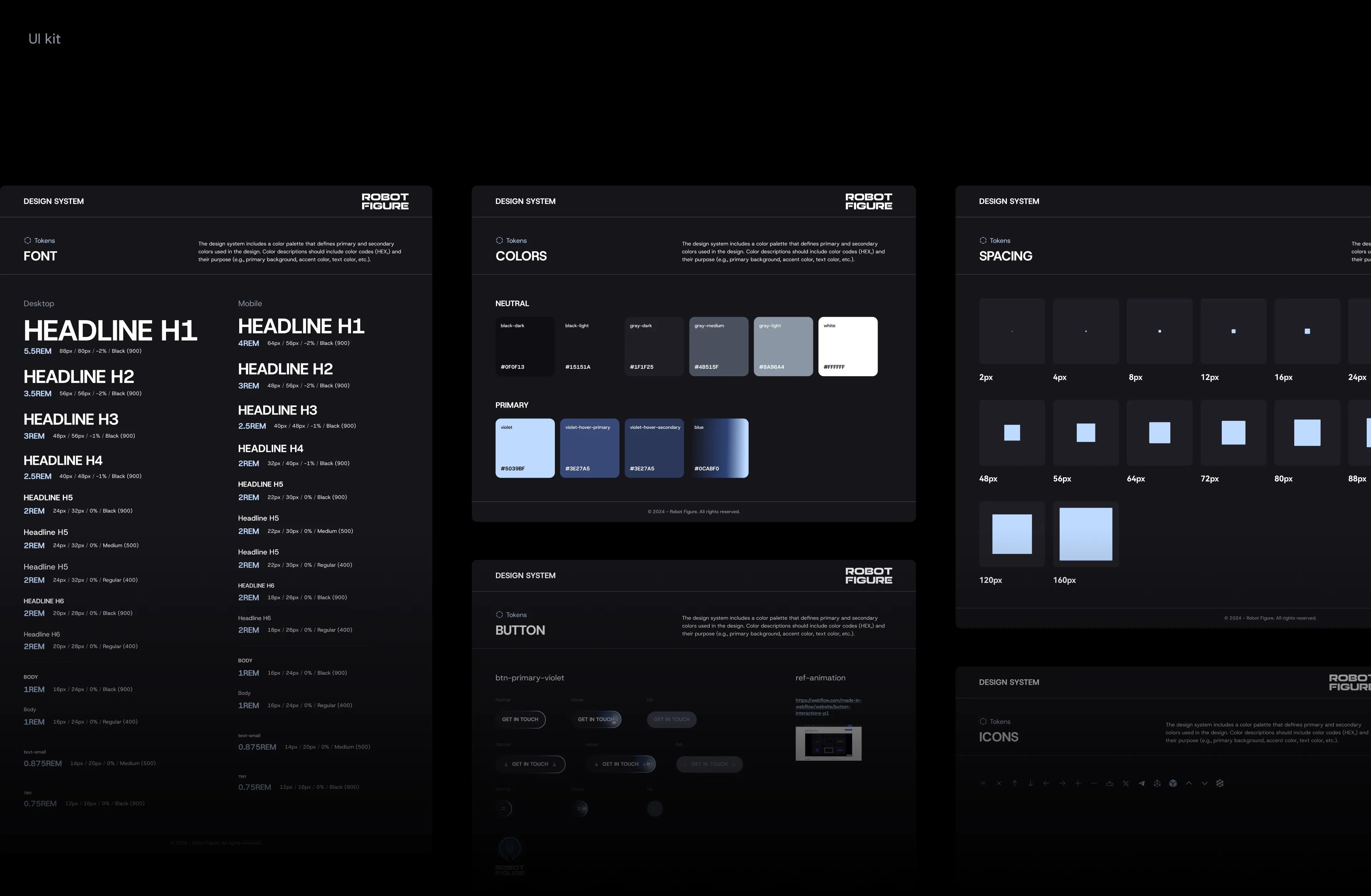Click the circular nodes icon beside the cube
The height and width of the screenshot is (896, 1371).
[x=1157, y=783]
